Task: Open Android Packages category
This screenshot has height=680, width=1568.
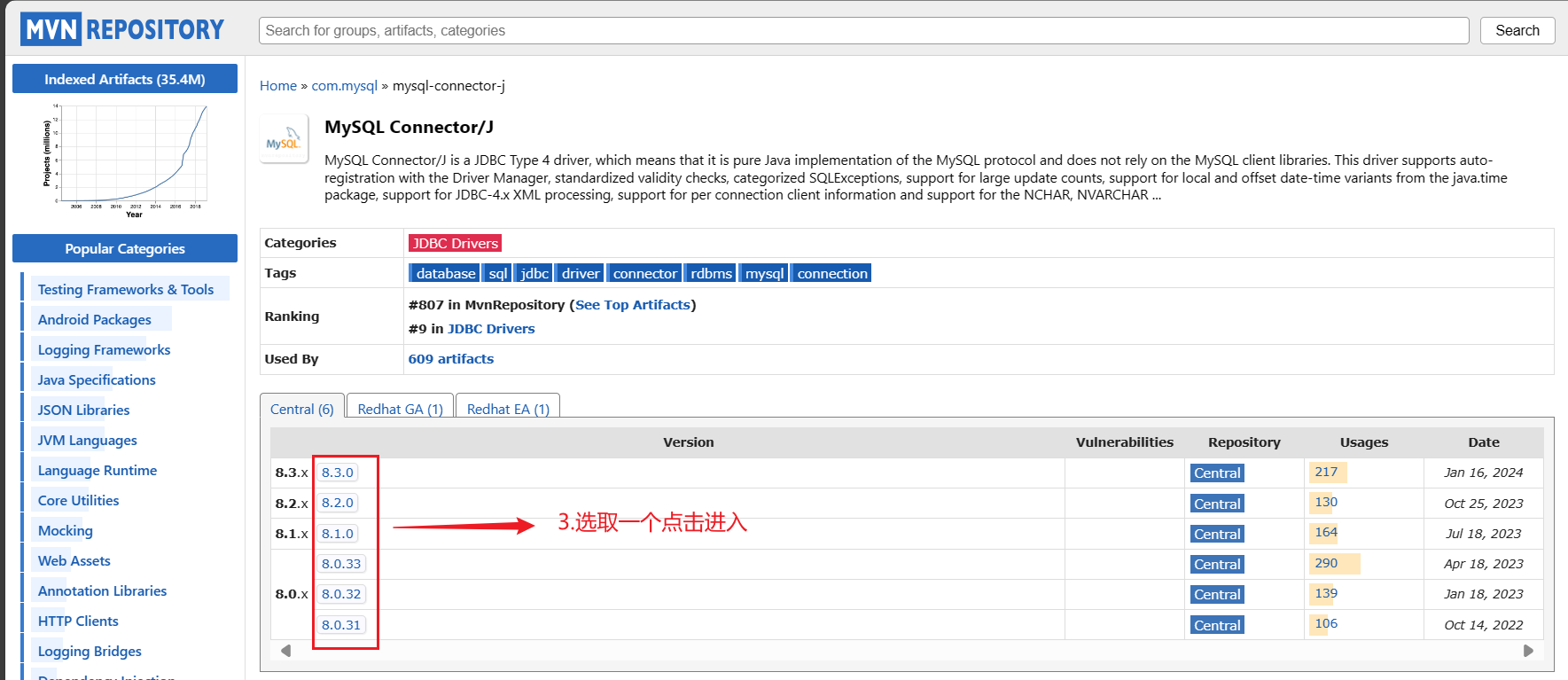Action: click(95, 320)
